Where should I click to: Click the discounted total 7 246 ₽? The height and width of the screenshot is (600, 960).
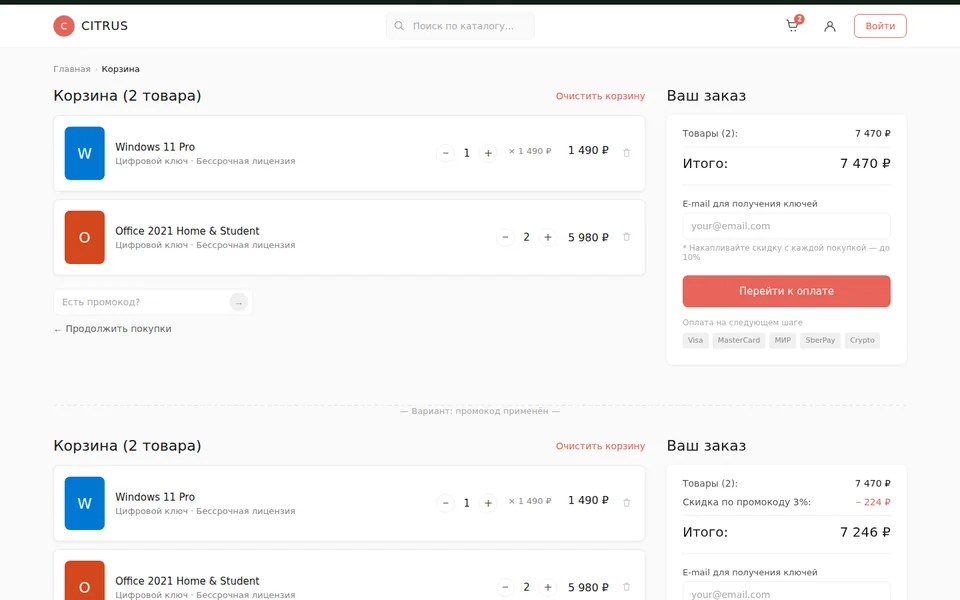[865, 532]
